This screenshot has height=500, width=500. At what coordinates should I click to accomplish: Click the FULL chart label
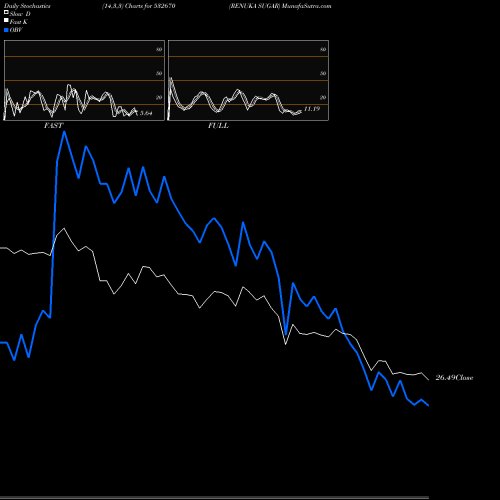[218, 126]
